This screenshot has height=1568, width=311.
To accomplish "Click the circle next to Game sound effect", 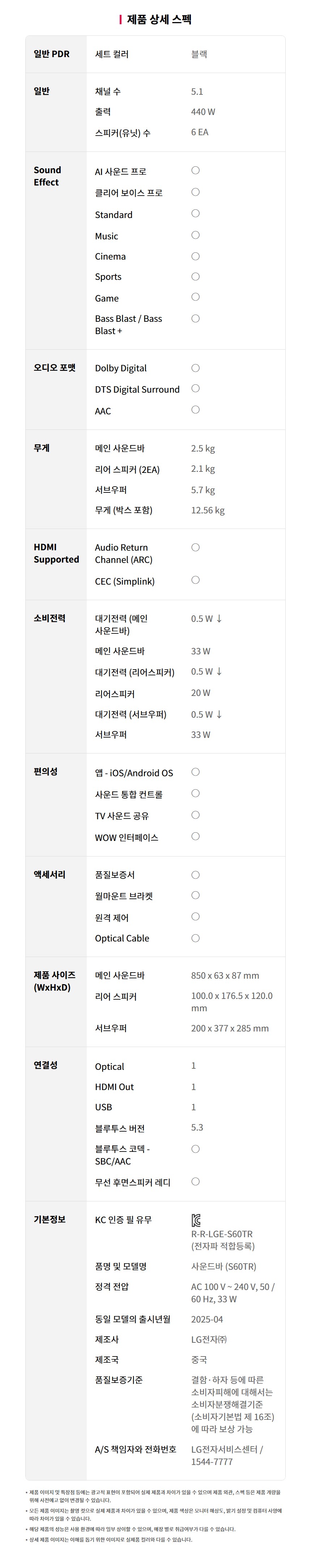I will pyautogui.click(x=195, y=297).
